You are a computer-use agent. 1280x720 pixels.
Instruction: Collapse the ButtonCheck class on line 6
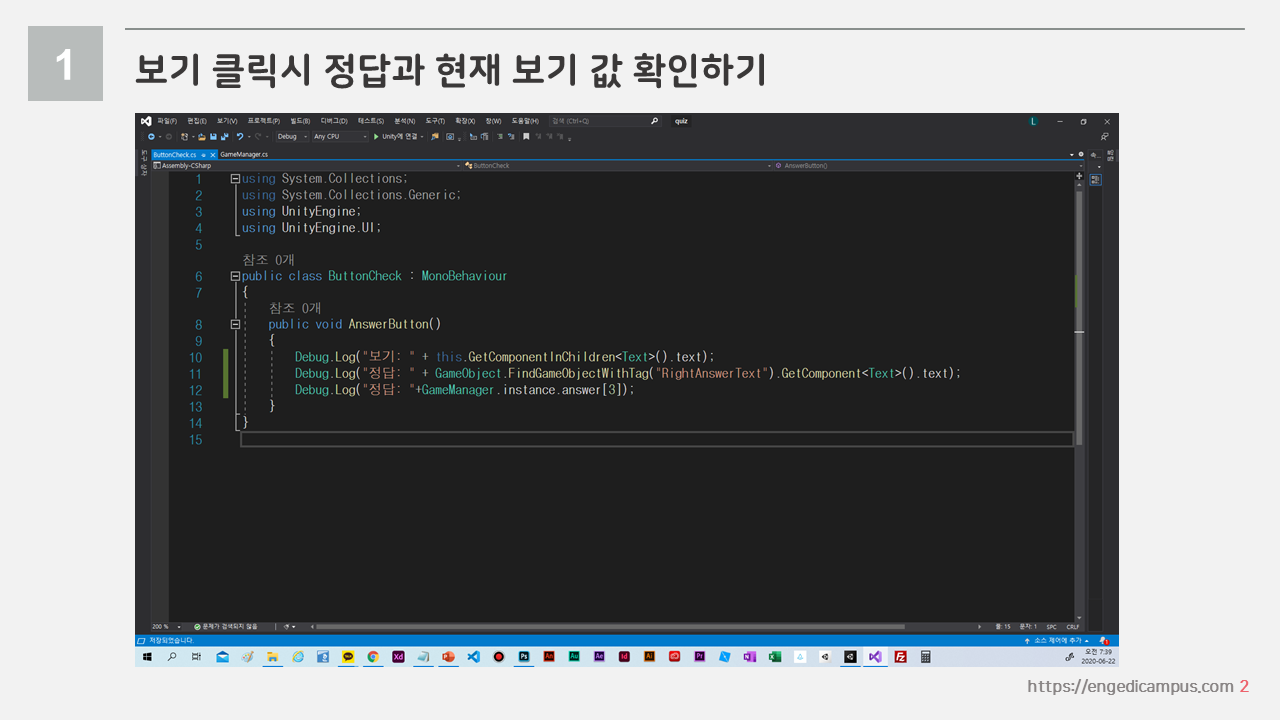click(235, 276)
